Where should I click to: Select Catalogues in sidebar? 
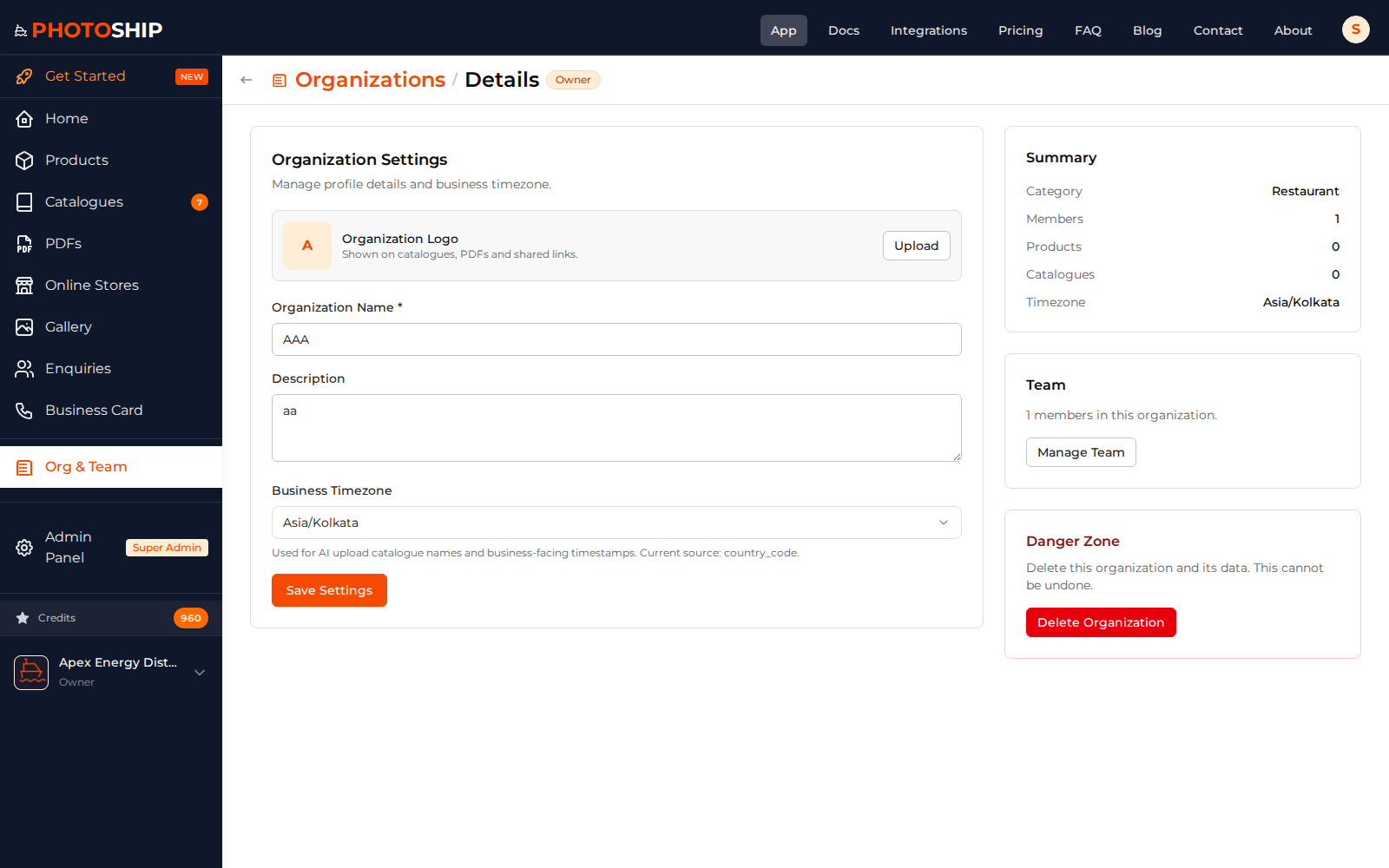pyautogui.click(x=111, y=202)
